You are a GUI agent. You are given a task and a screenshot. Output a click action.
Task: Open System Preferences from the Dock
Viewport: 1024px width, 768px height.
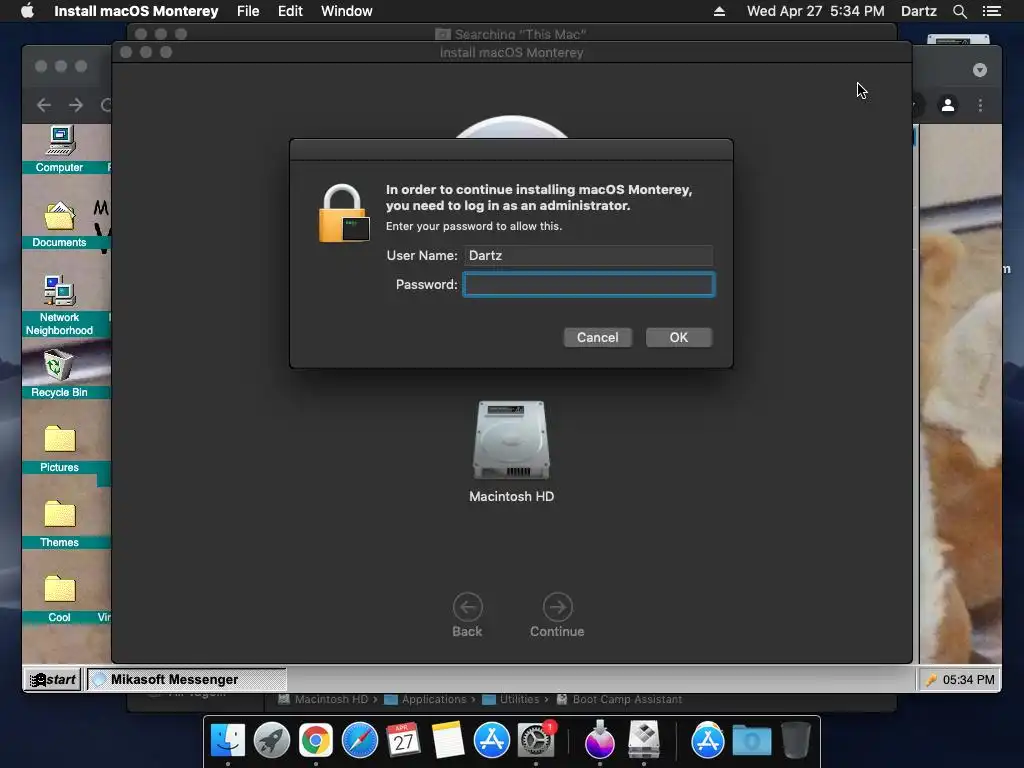pyautogui.click(x=536, y=741)
